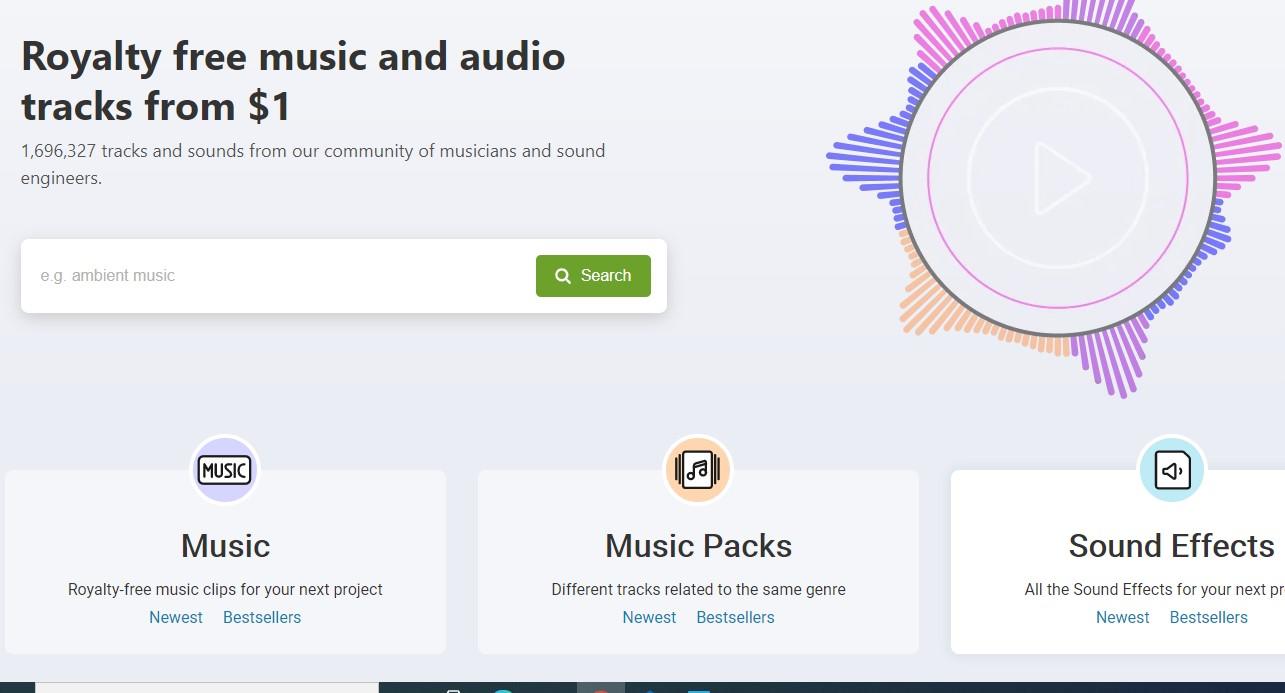Viewport: 1285px width, 693px height.
Task: Click 'Royalty-free music clips for your next project' text
Action: (225, 589)
